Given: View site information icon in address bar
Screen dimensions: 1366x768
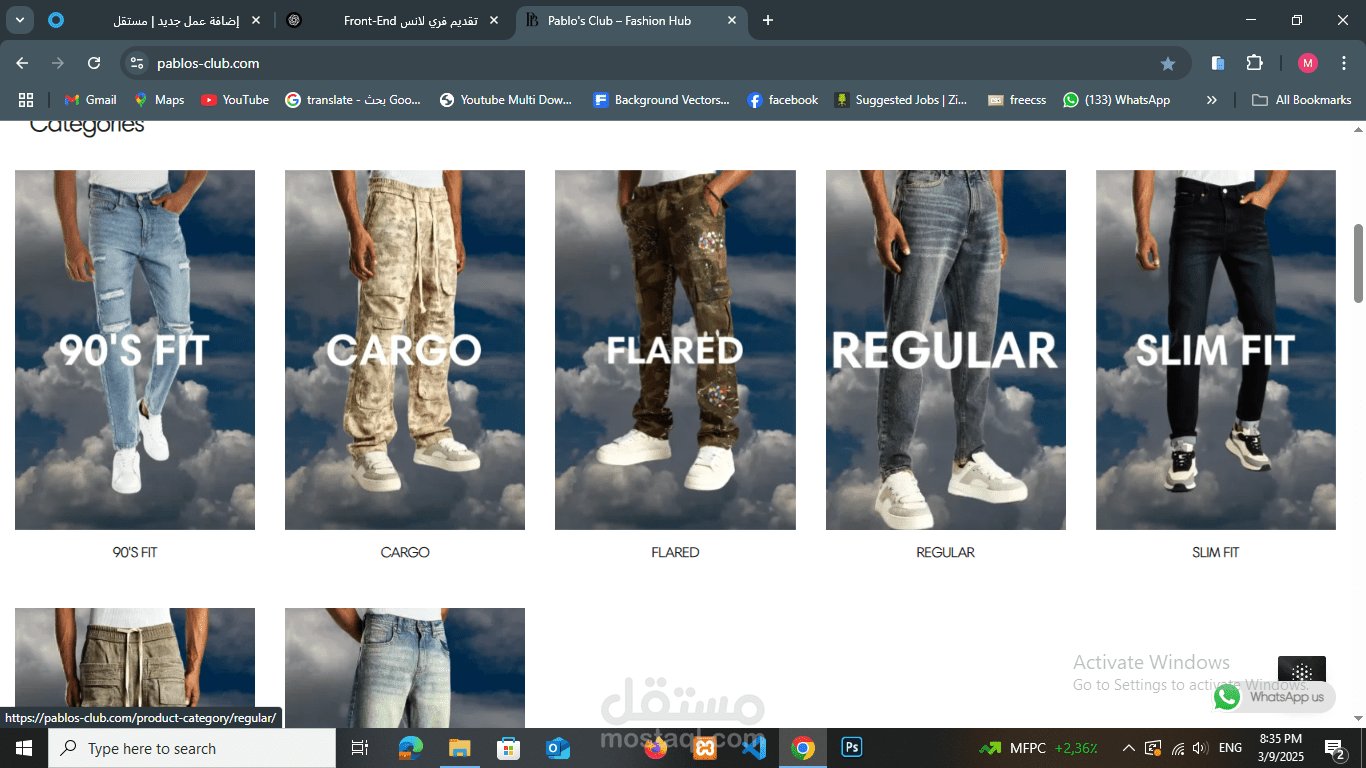Looking at the screenshot, I should [138, 63].
